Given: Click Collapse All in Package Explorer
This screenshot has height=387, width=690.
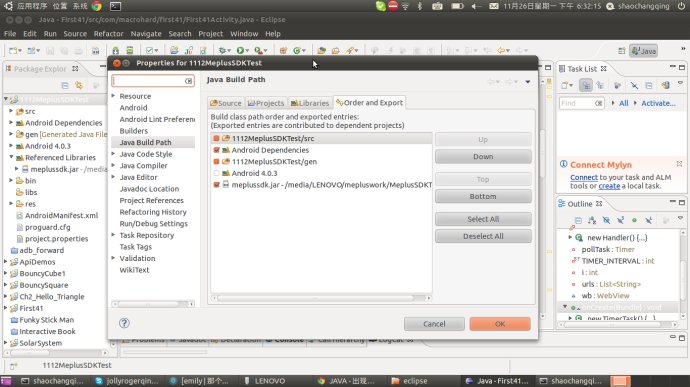Looking at the screenshot, I should coord(65,85).
